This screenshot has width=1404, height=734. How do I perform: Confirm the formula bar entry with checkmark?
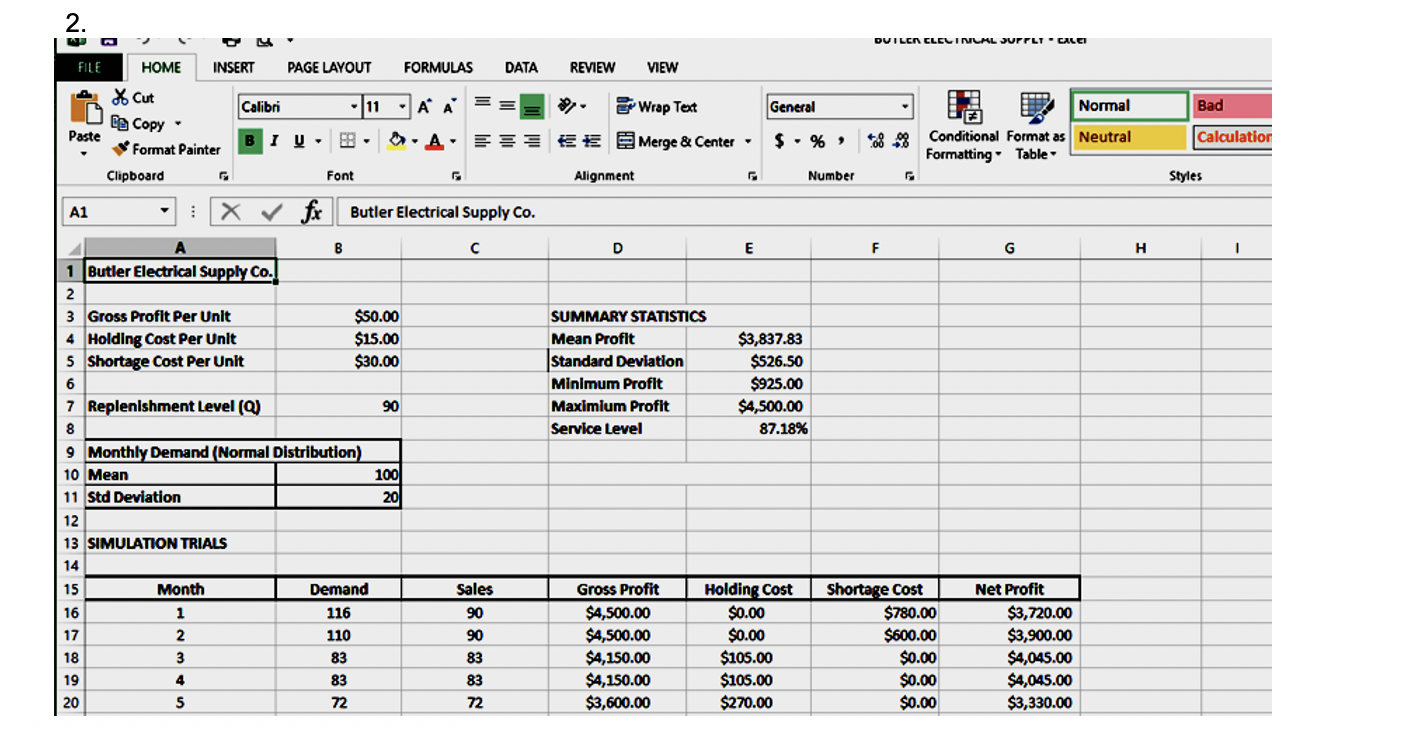(271, 211)
